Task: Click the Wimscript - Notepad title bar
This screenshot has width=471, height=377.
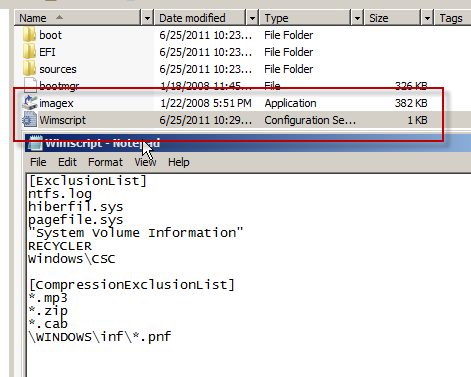Action: [x=248, y=143]
